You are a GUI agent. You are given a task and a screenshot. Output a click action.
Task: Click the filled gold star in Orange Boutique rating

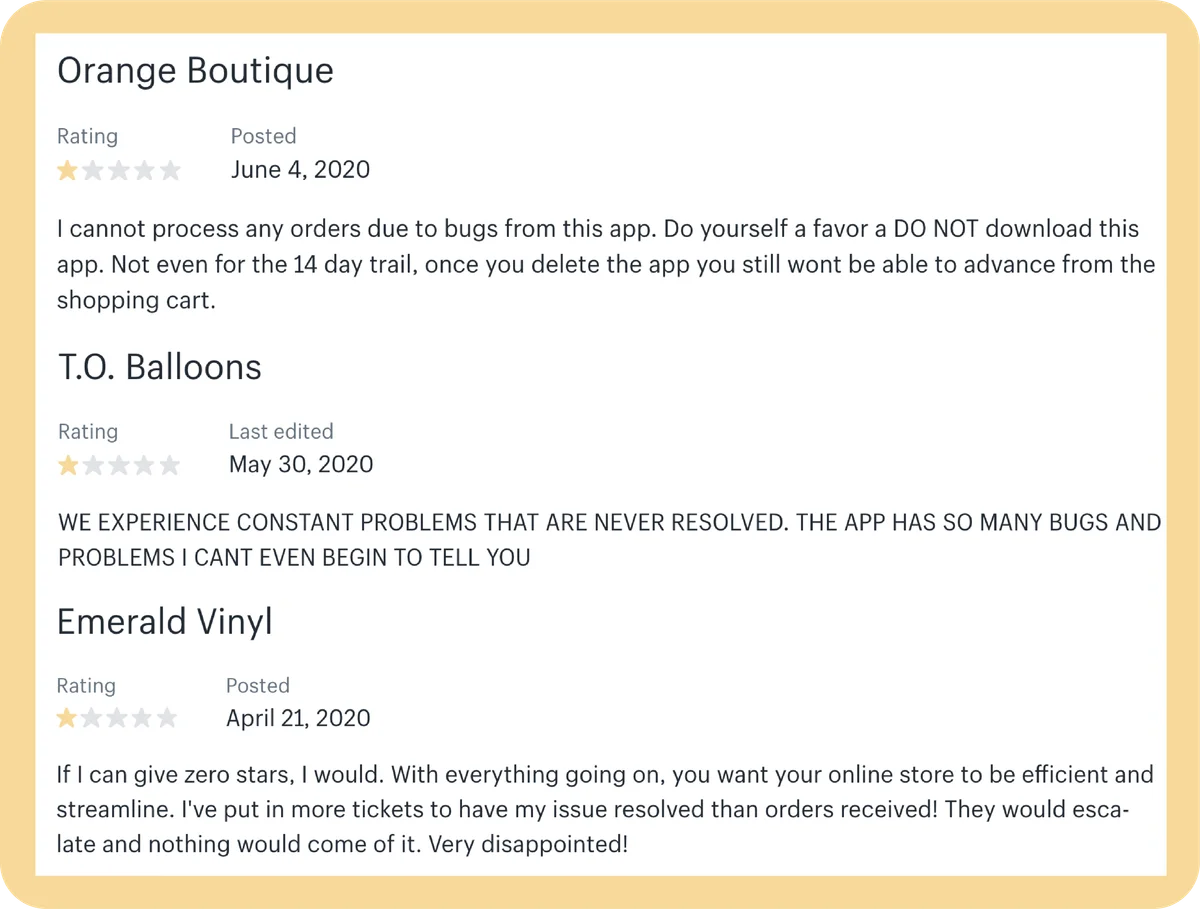click(68, 170)
